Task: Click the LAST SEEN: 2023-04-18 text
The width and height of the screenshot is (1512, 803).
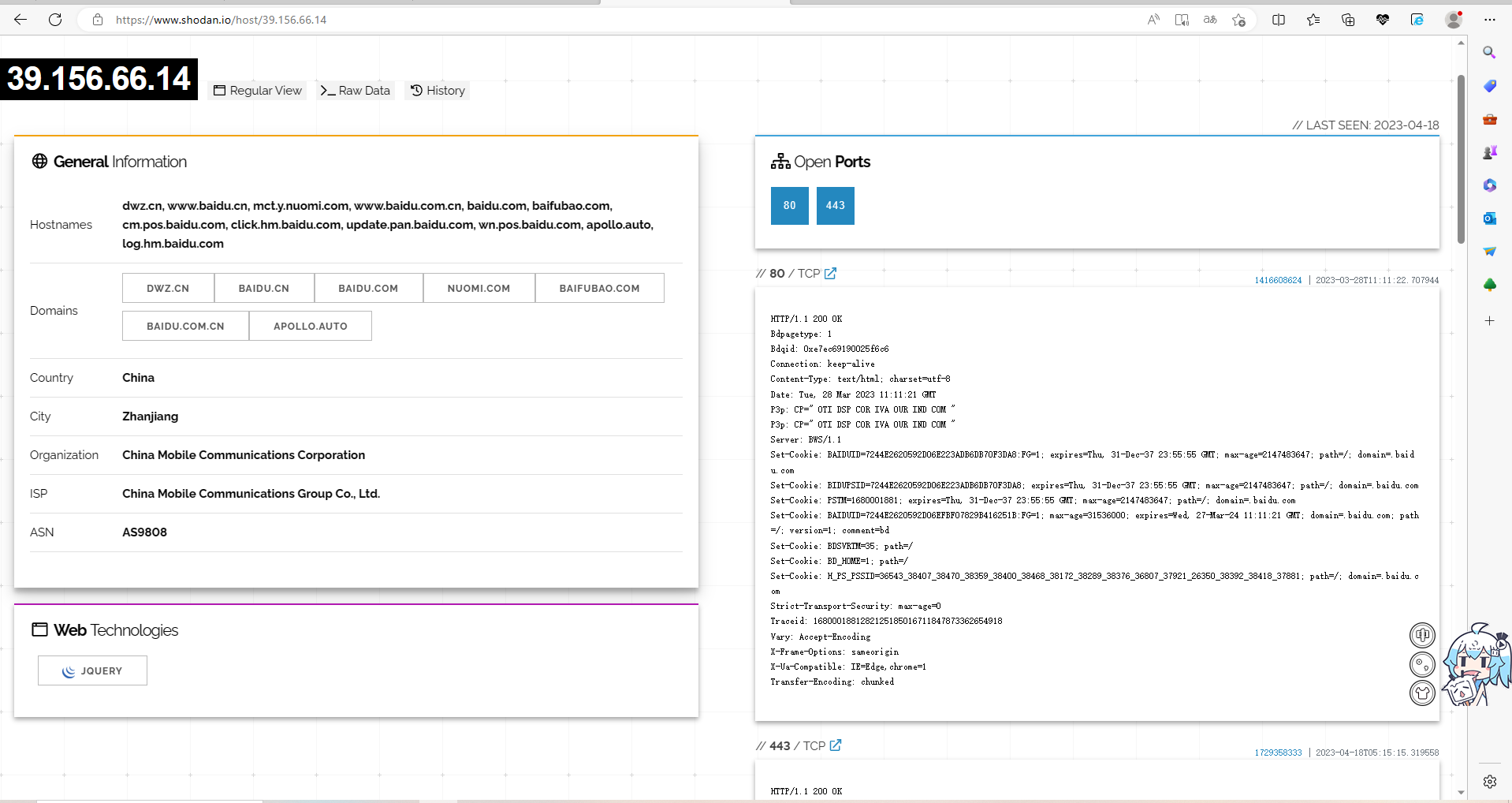Action: pos(1365,125)
